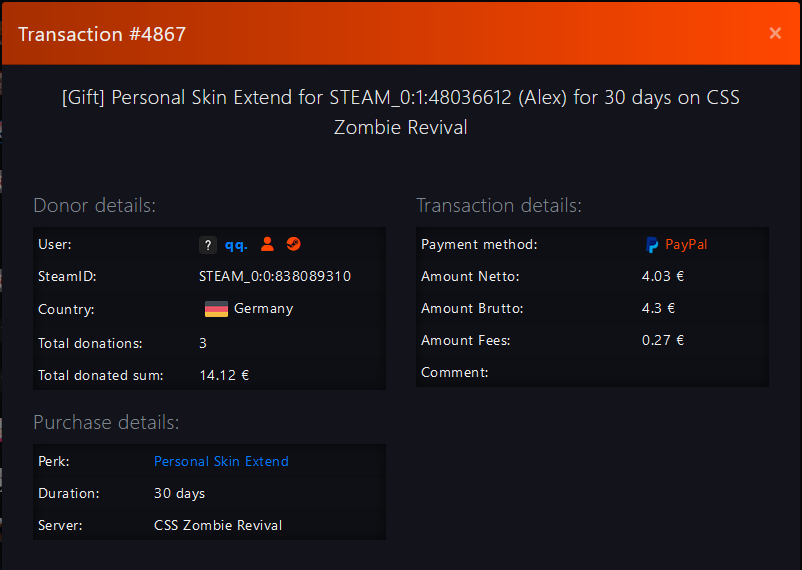This screenshot has height=570, width=802.
Task: Click the Total donated sum 14.12 € value
Action: (224, 375)
